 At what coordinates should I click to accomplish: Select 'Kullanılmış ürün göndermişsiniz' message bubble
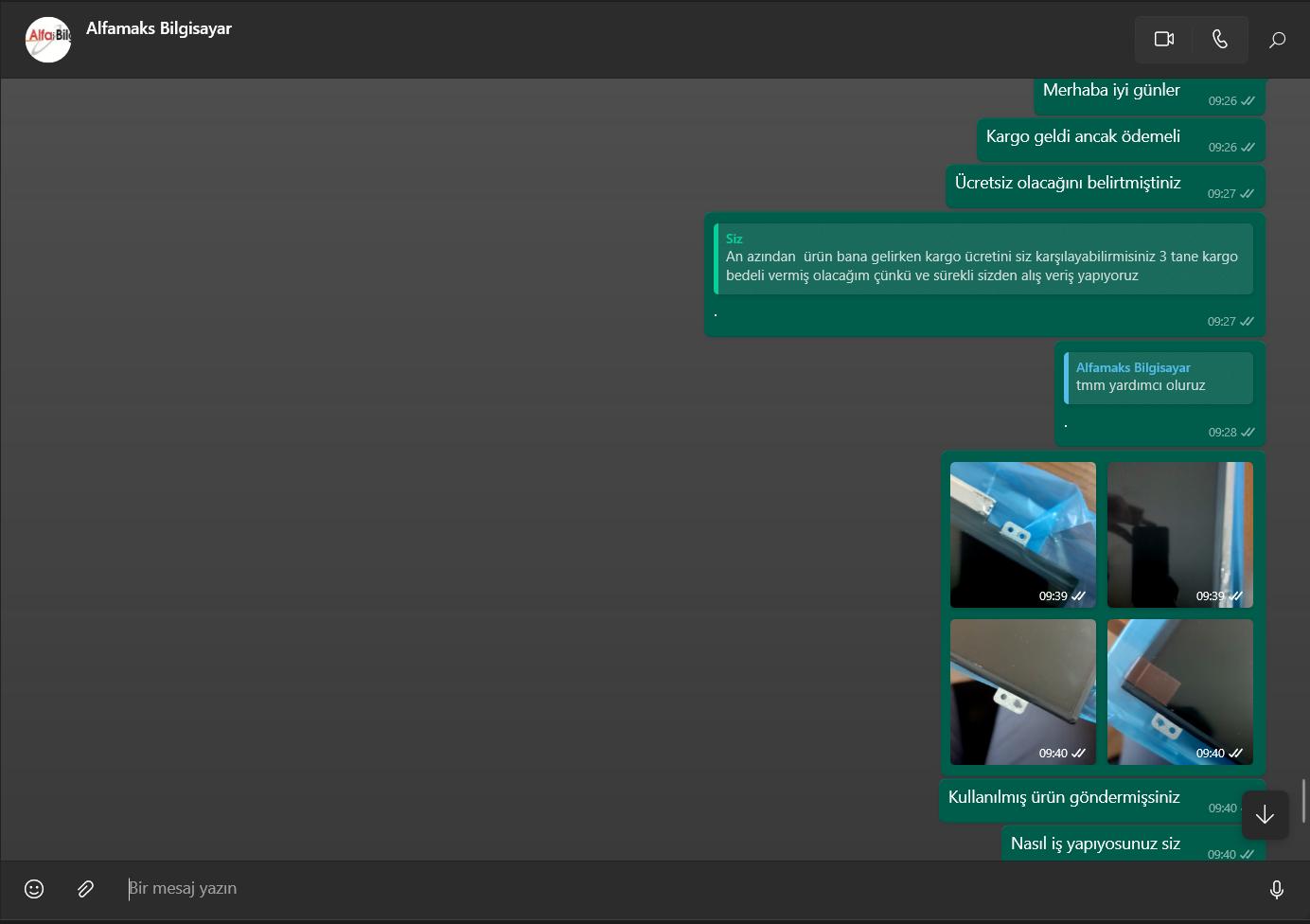[1064, 798]
